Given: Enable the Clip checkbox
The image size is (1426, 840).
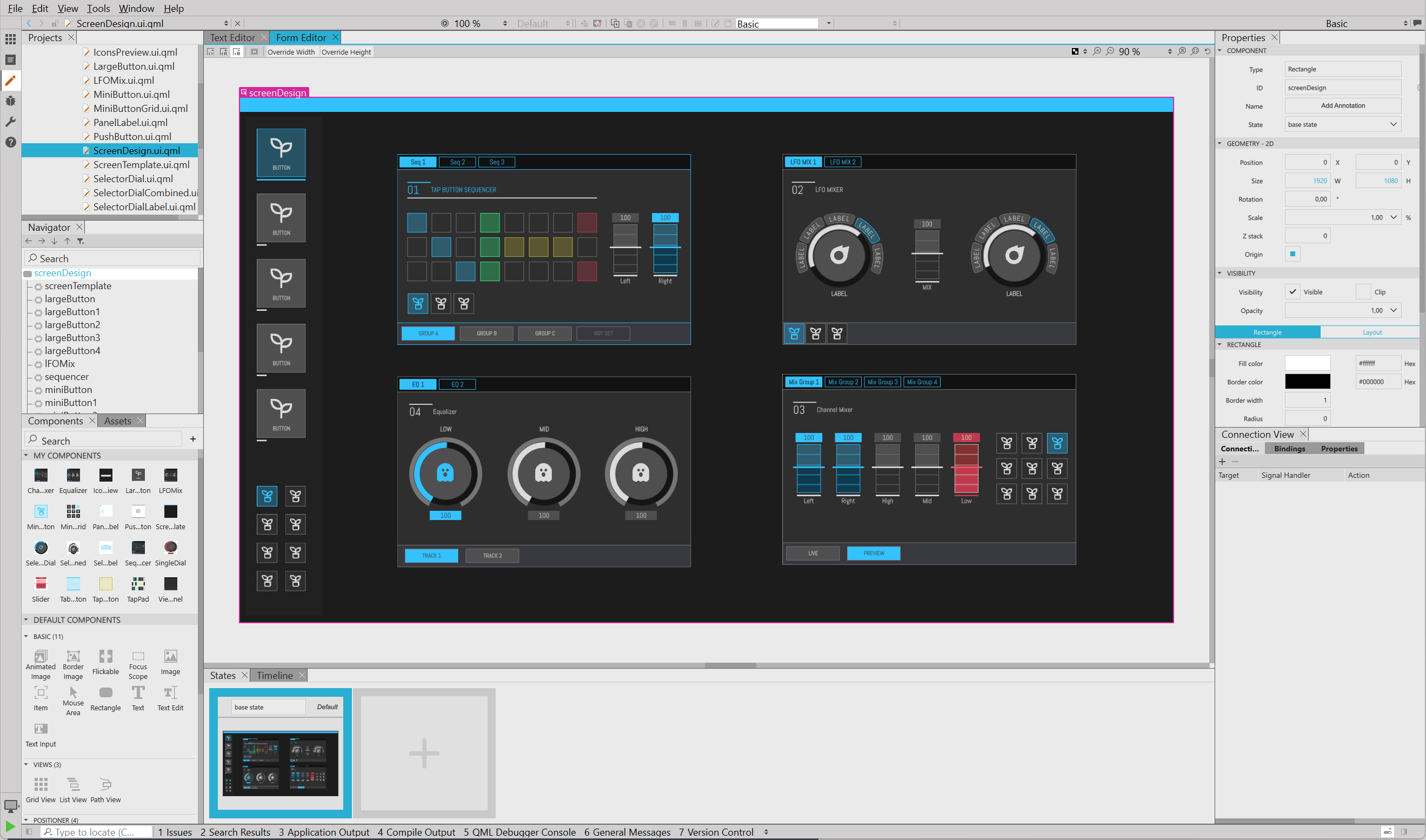Looking at the screenshot, I should [1363, 292].
